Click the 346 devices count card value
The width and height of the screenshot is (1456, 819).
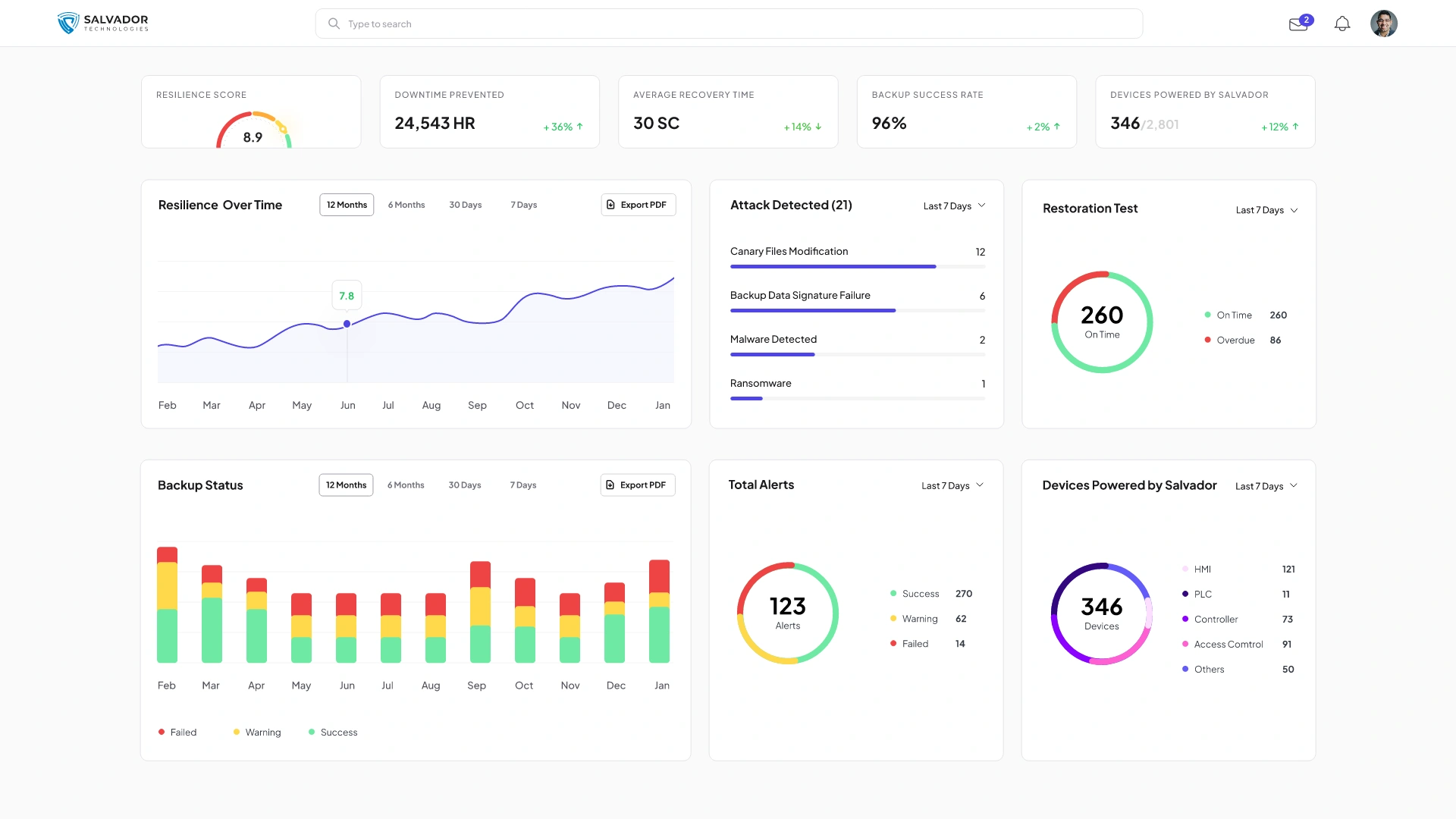point(1125,123)
